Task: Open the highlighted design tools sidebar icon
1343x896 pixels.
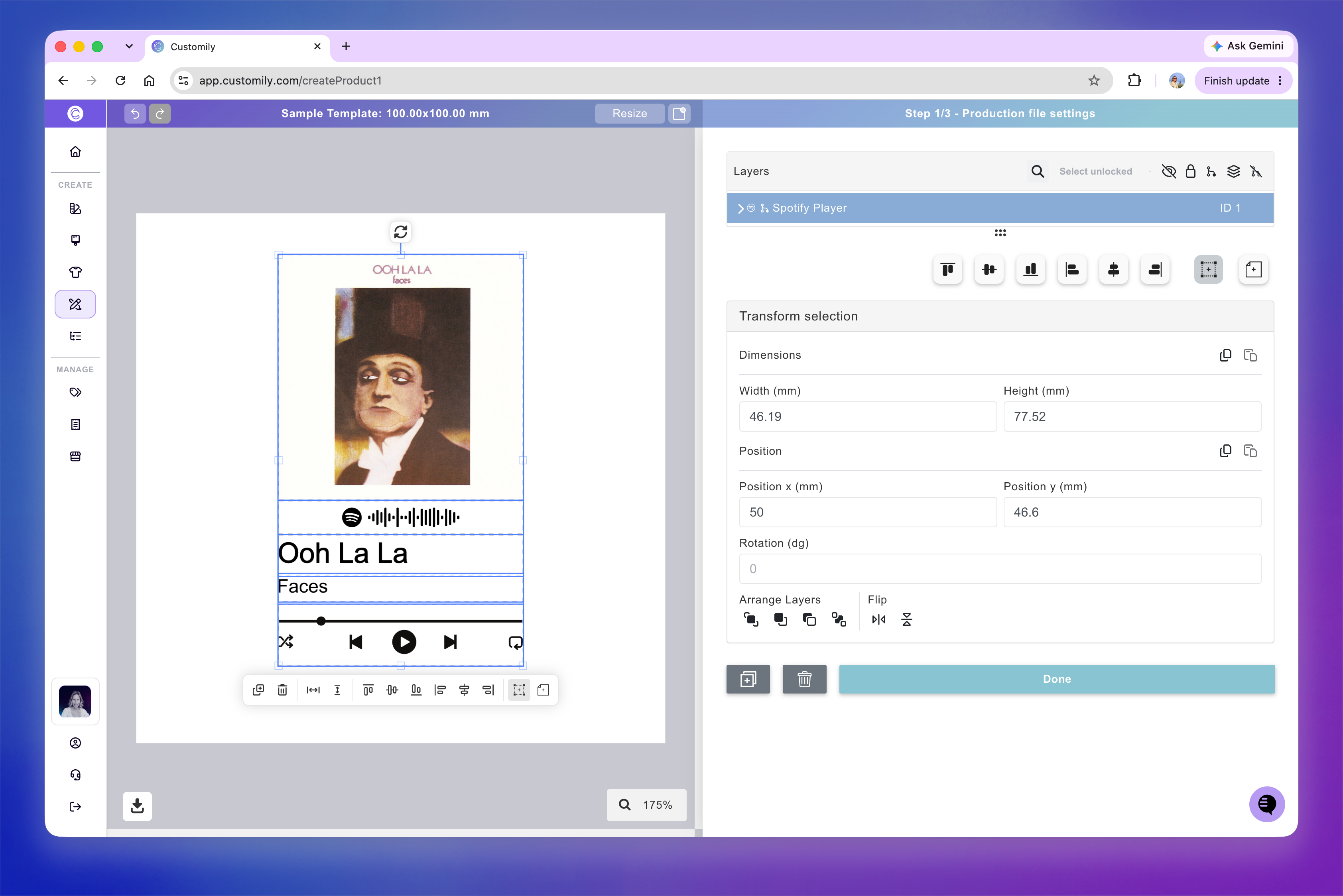Action: (75, 304)
